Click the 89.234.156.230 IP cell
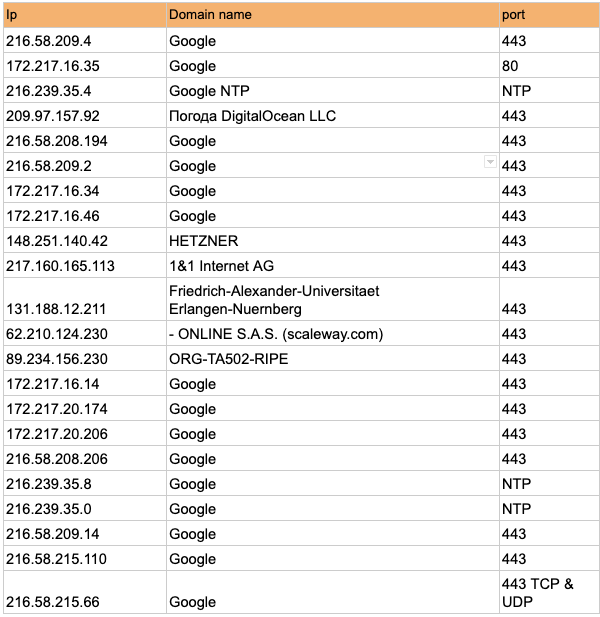 (x=84, y=359)
